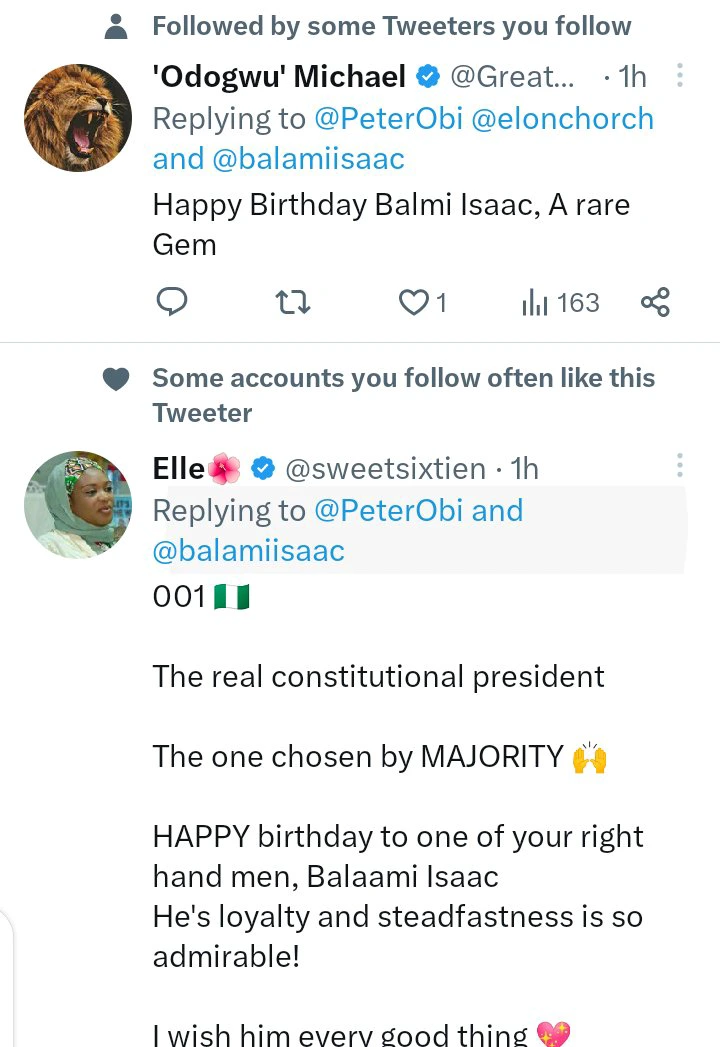Click Elle's blue verified checkmark
This screenshot has height=1047, width=720.
click(x=263, y=468)
